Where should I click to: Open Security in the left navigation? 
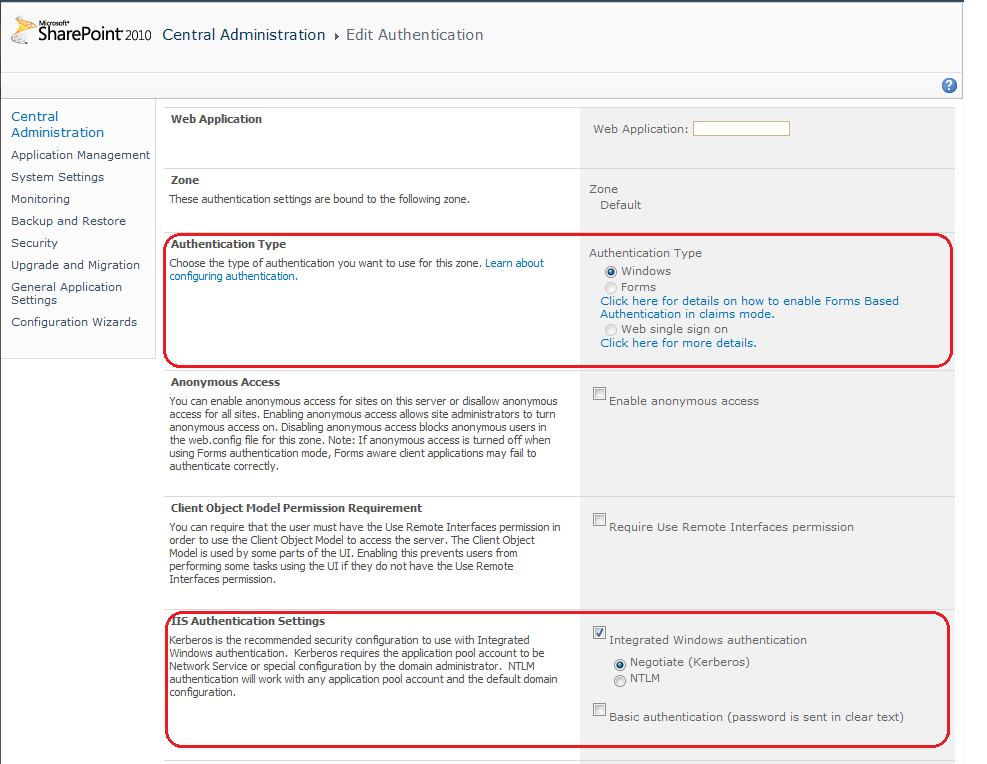(34, 243)
